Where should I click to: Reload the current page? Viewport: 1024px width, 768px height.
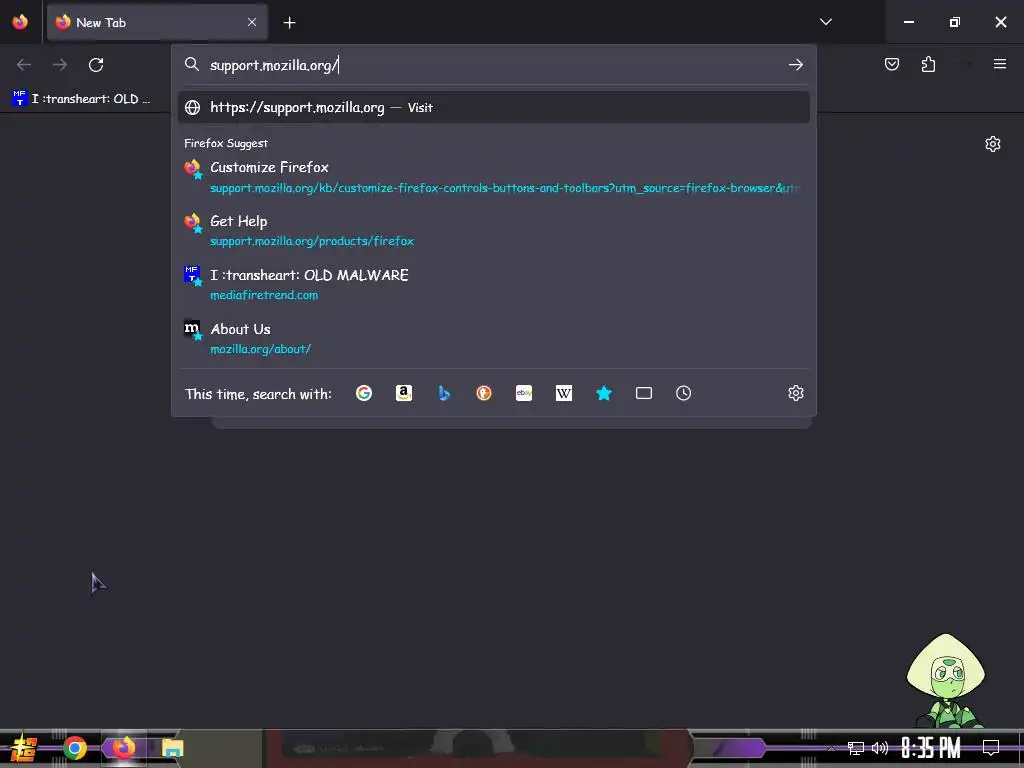pyautogui.click(x=96, y=65)
